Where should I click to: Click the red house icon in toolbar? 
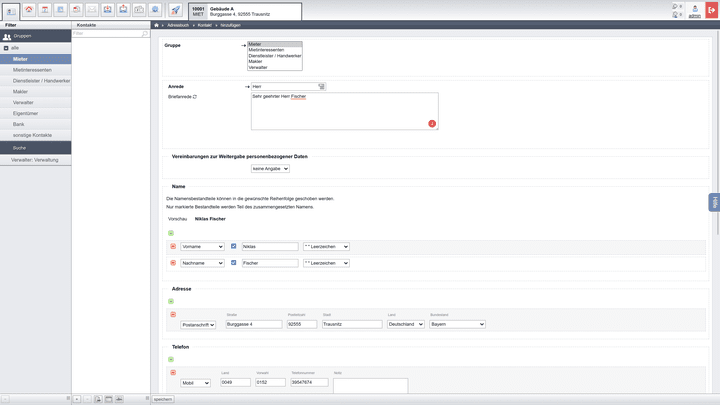28,10
